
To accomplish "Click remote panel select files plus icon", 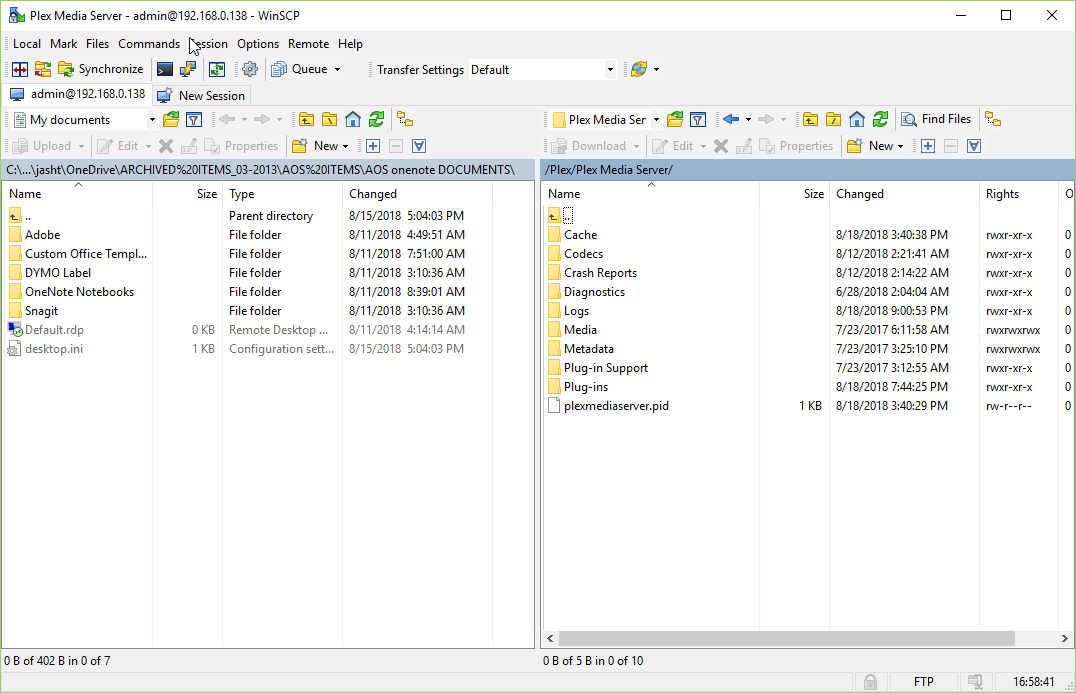I will tap(928, 145).
